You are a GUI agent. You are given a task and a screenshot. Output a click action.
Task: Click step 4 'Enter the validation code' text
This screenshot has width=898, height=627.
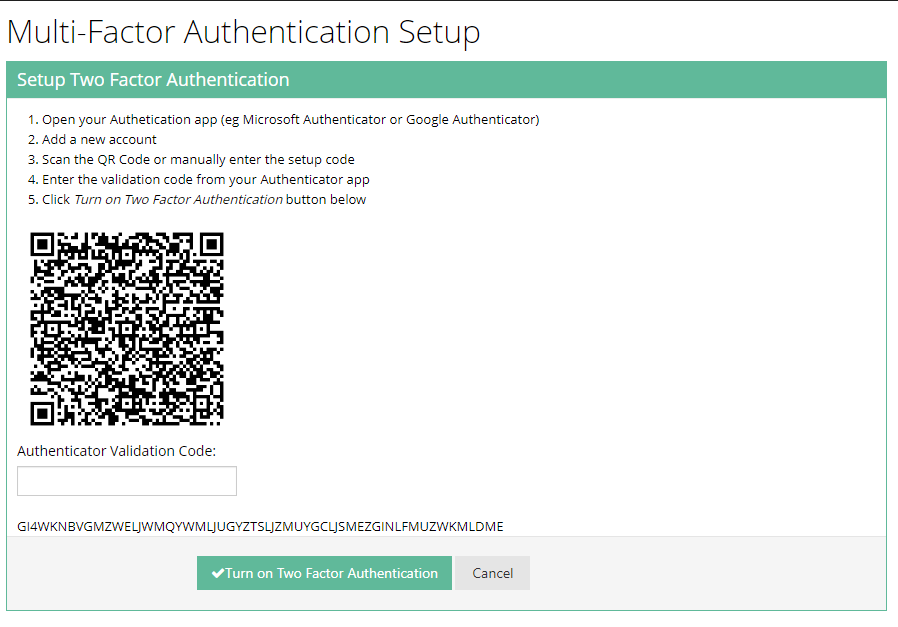(206, 180)
